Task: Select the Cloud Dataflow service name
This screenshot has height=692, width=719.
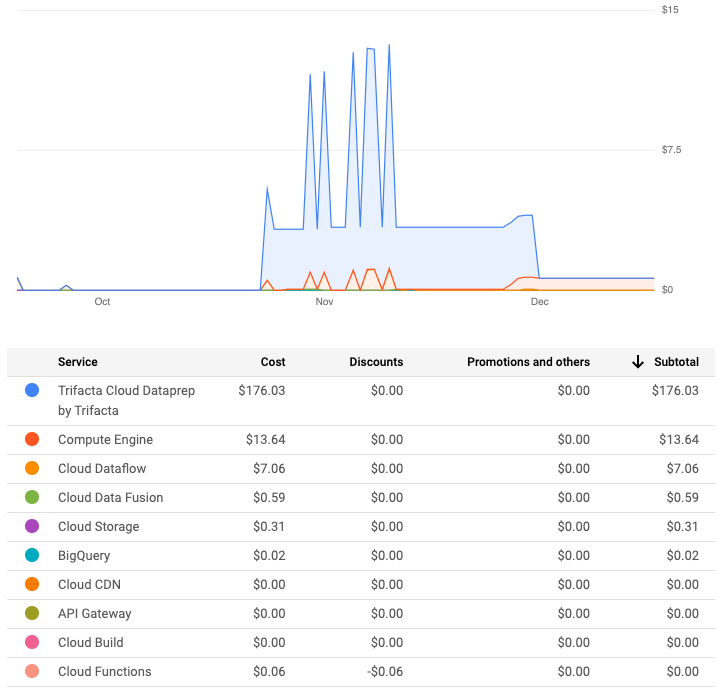Action: tap(102, 468)
